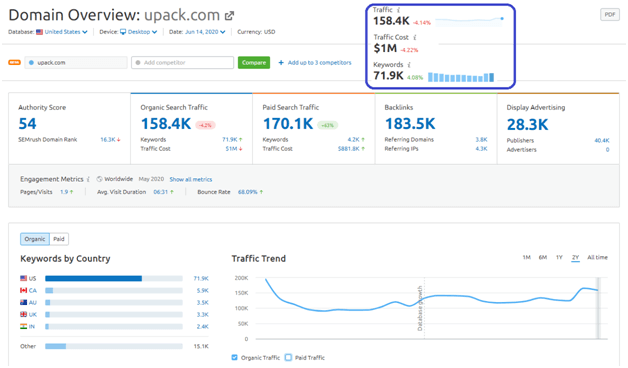Open Backlinks 183.5K value
Screen dimensions: 628x368
click(410, 124)
